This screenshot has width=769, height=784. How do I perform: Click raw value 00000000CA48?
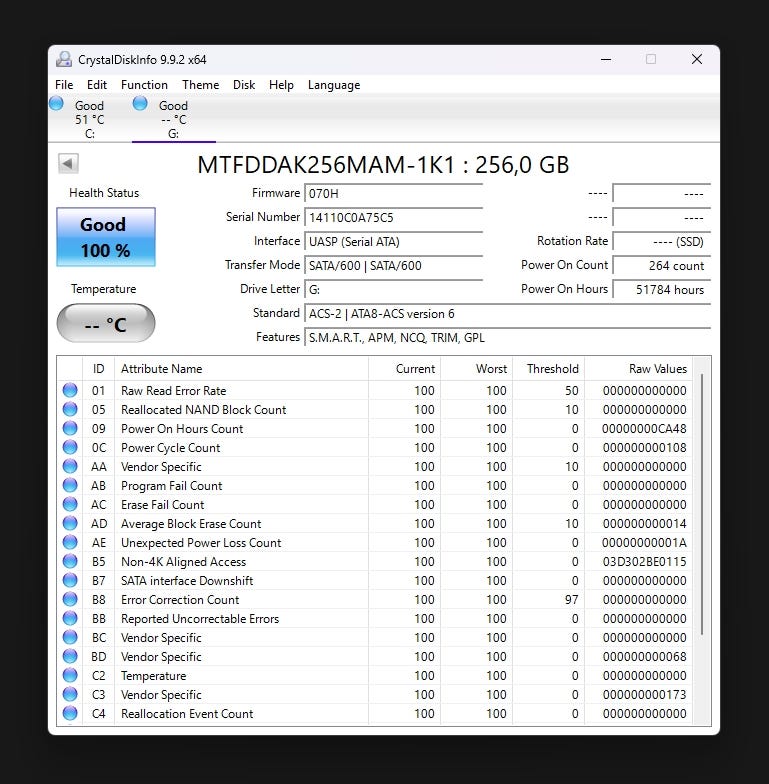[x=644, y=428]
